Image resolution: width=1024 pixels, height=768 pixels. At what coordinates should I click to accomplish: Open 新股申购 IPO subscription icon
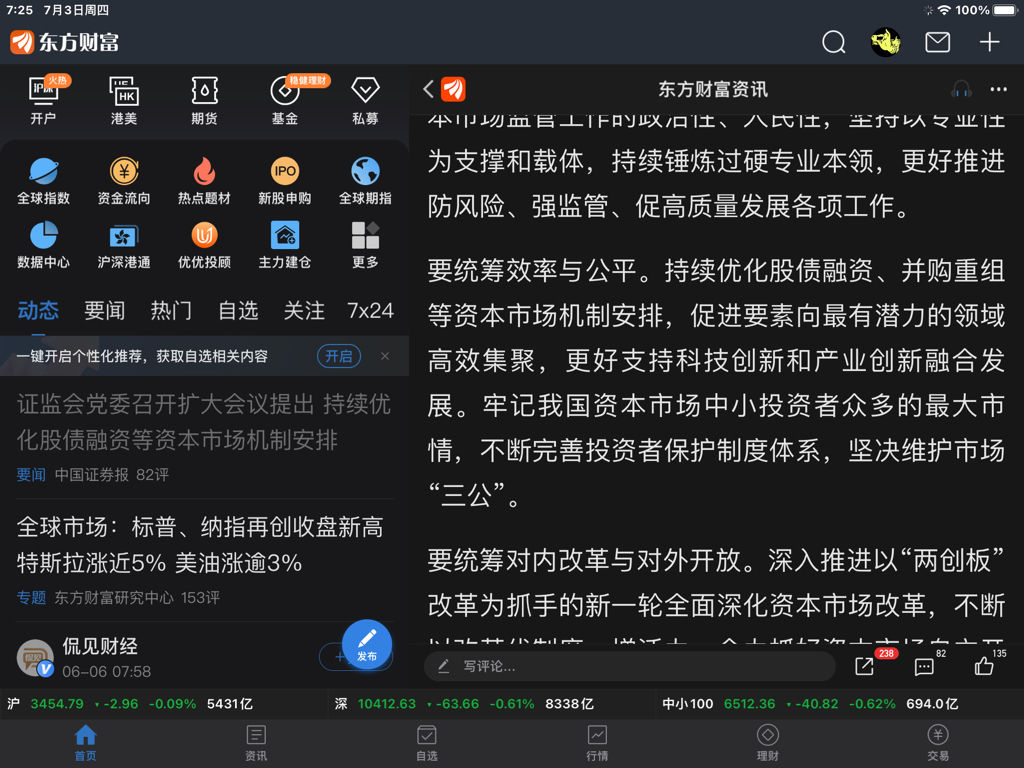coord(285,181)
